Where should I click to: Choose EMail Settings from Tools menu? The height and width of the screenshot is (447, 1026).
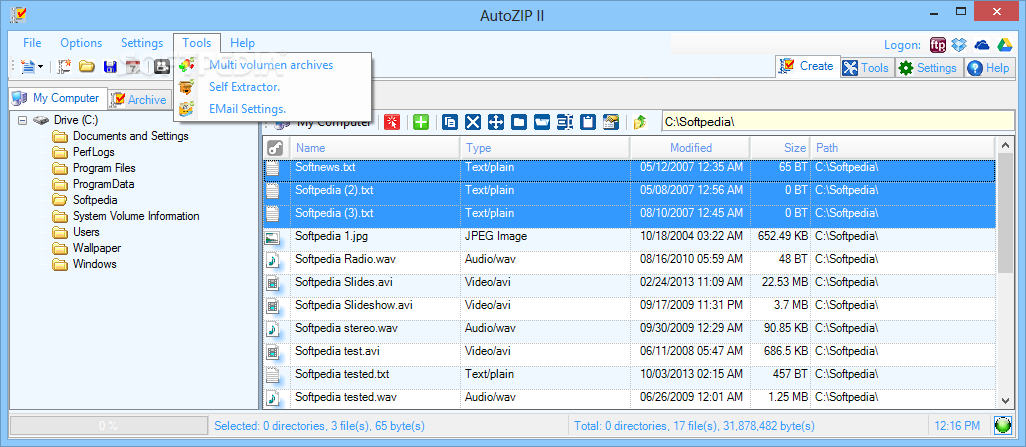pyautogui.click(x=272, y=109)
